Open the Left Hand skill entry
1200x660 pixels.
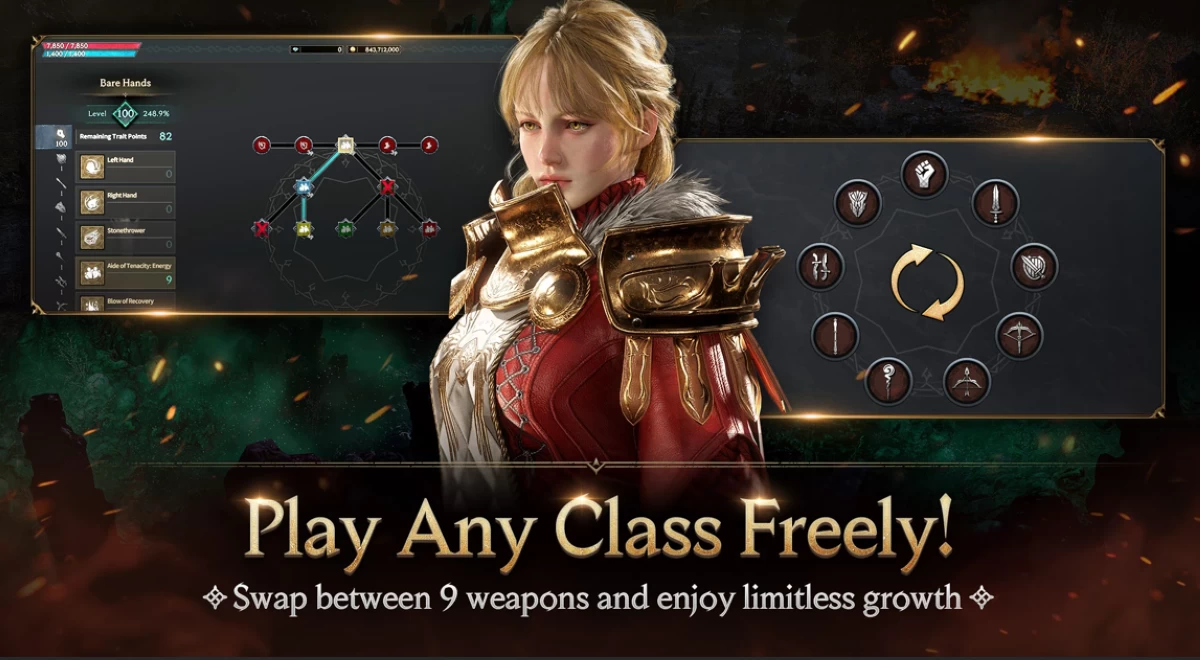(x=126, y=167)
